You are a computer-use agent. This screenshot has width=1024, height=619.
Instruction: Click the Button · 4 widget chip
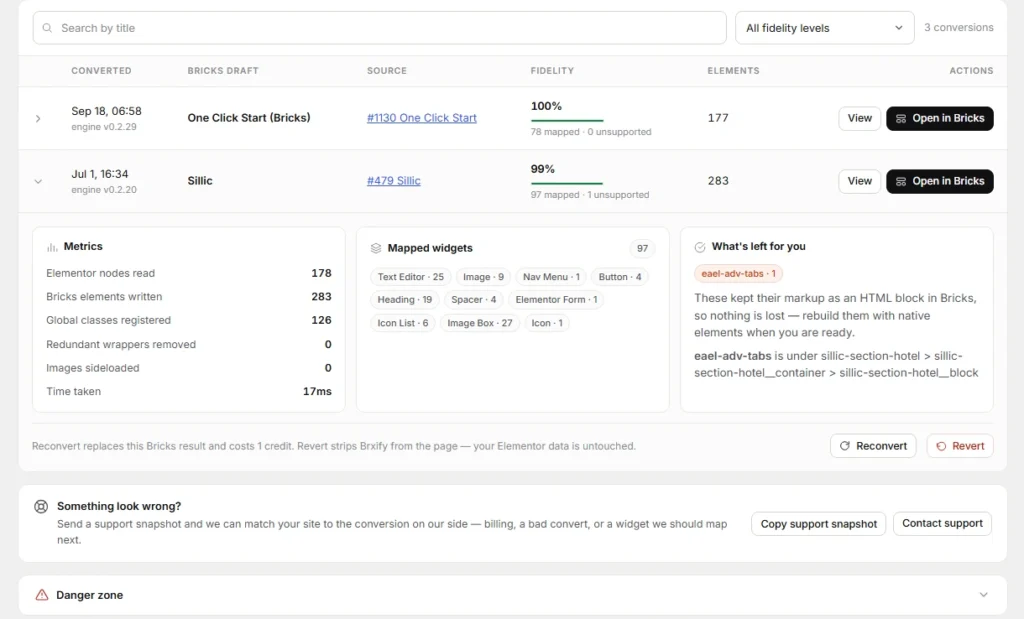[620, 277]
